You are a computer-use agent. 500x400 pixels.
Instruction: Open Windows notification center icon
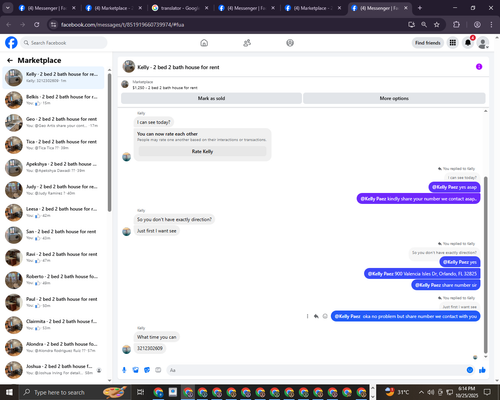pyautogui.click(x=487, y=392)
